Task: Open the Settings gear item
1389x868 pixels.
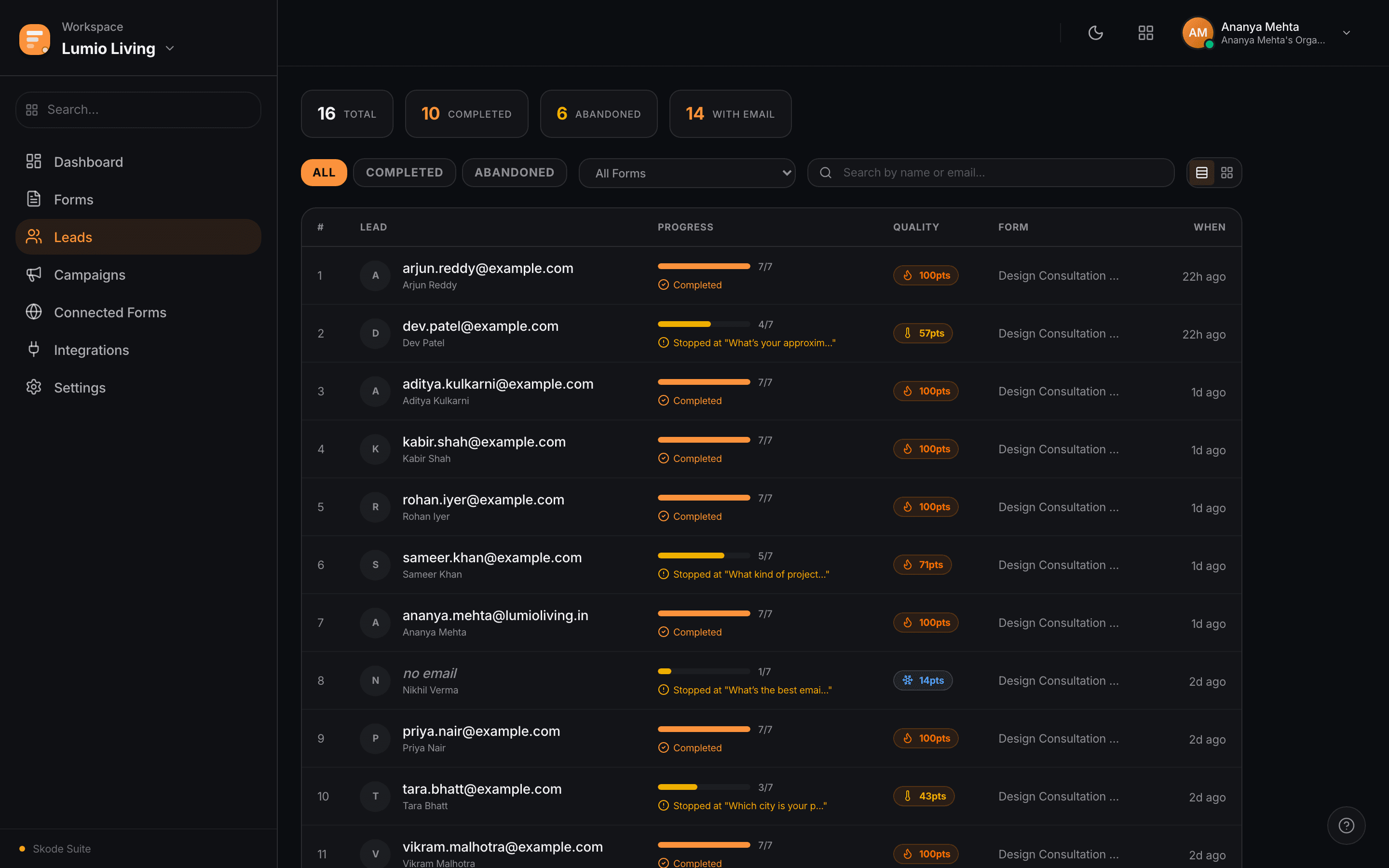Action: click(138, 388)
